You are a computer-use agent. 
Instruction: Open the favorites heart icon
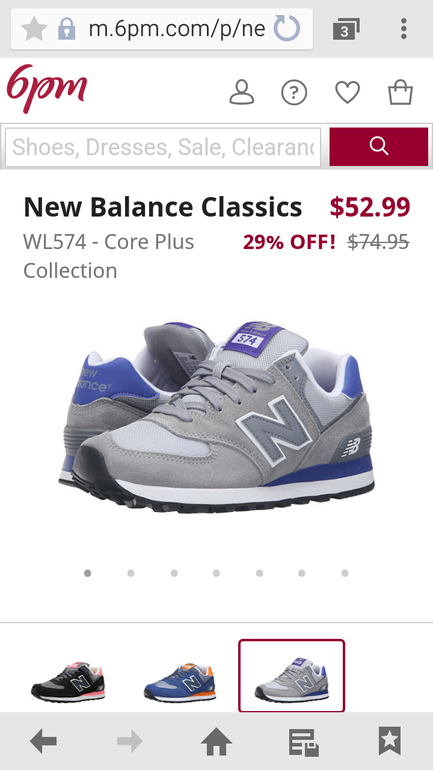[x=348, y=92]
